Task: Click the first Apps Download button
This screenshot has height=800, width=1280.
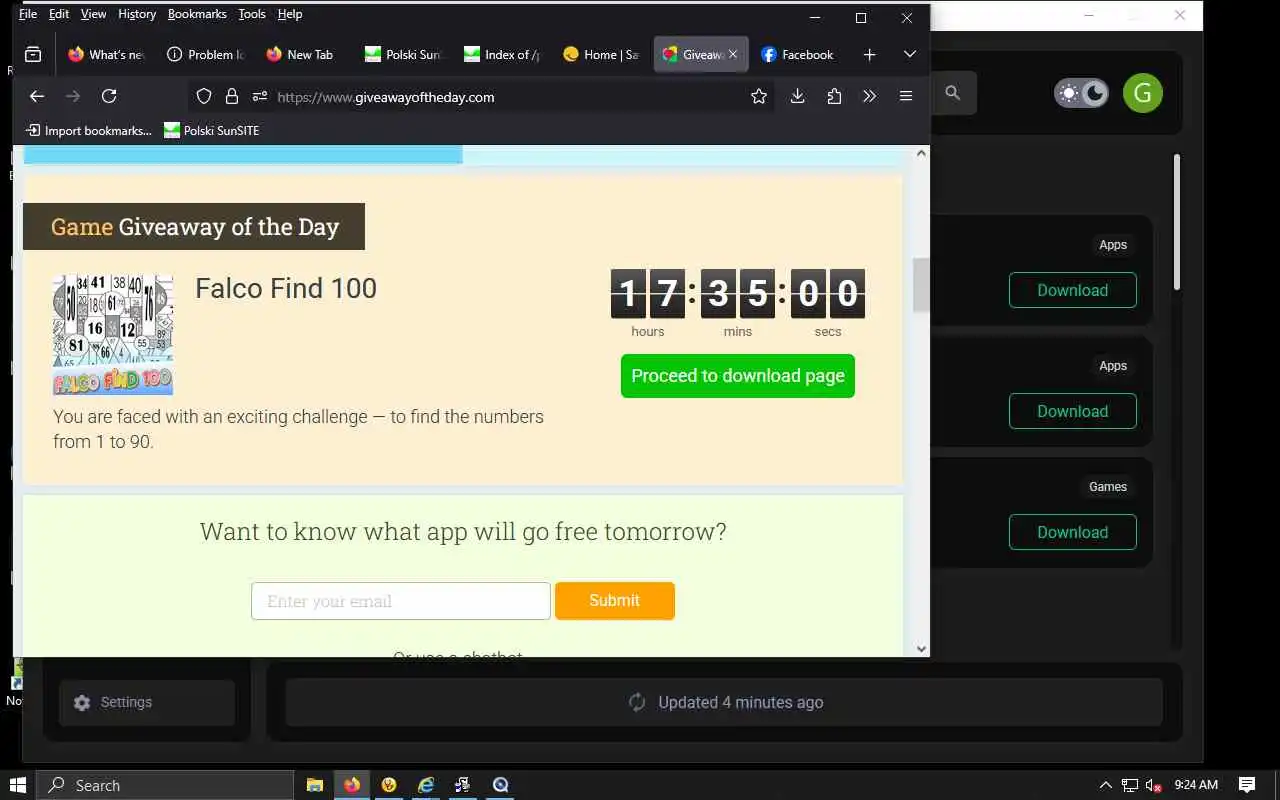Action: 1073,290
